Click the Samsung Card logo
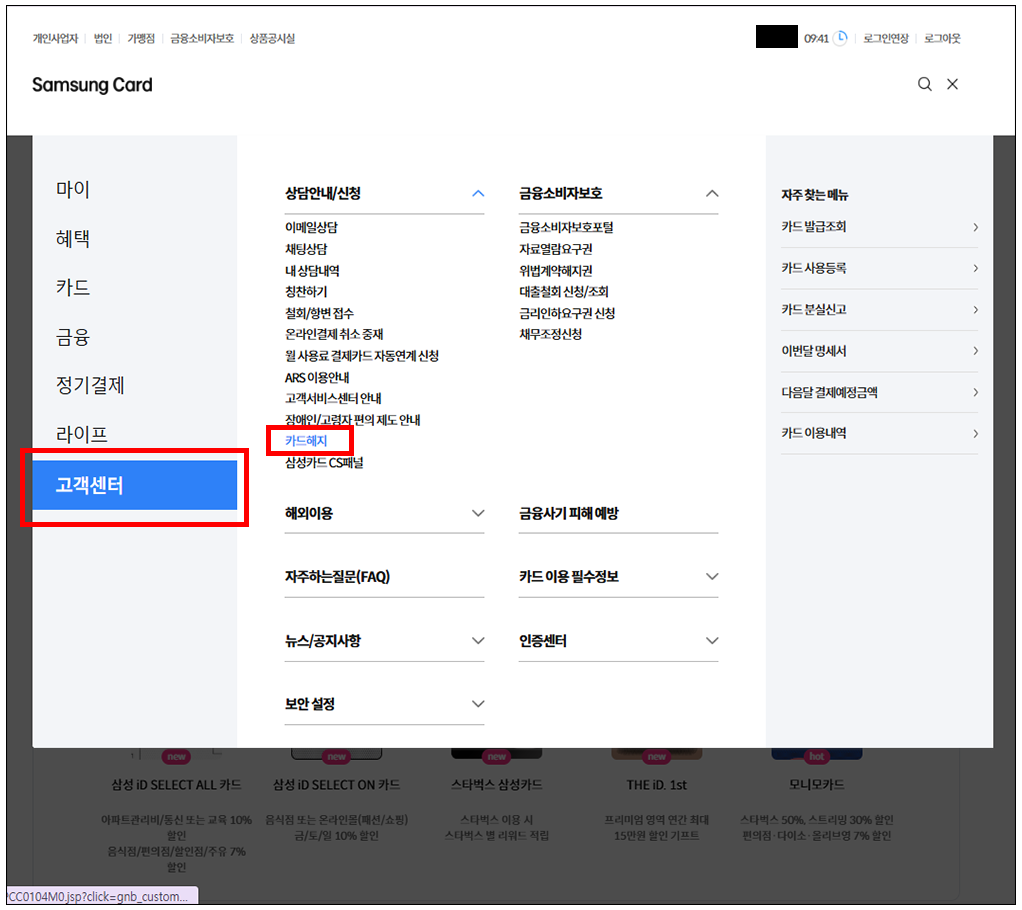Screen dimensions: 1022x910 [92, 85]
